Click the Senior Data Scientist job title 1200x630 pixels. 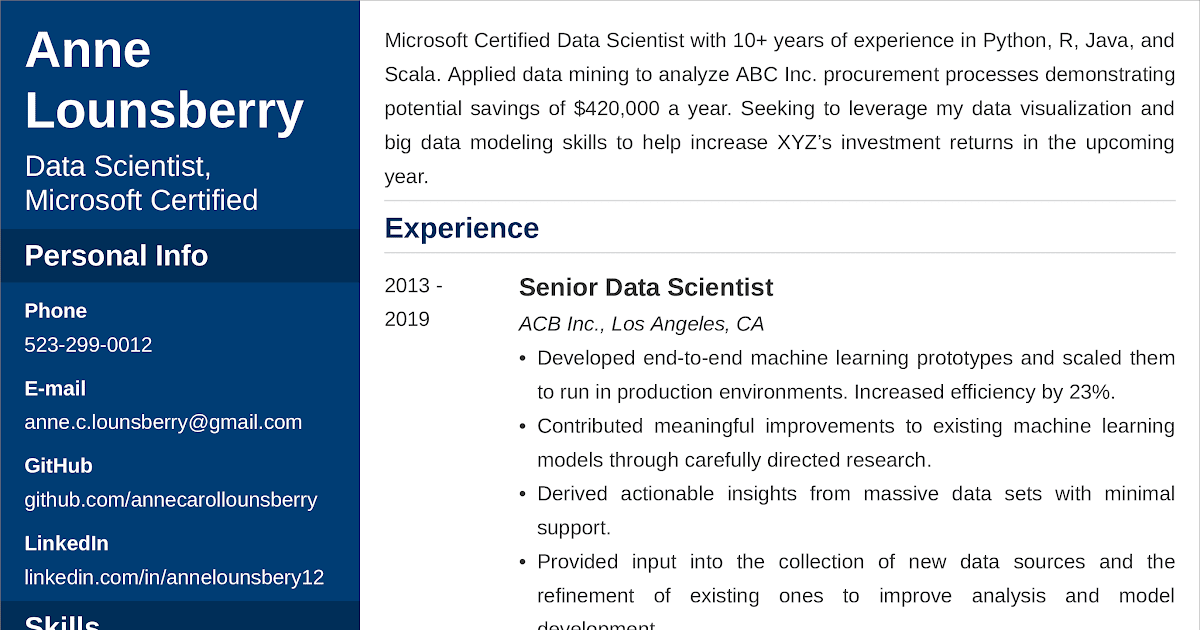coord(645,287)
